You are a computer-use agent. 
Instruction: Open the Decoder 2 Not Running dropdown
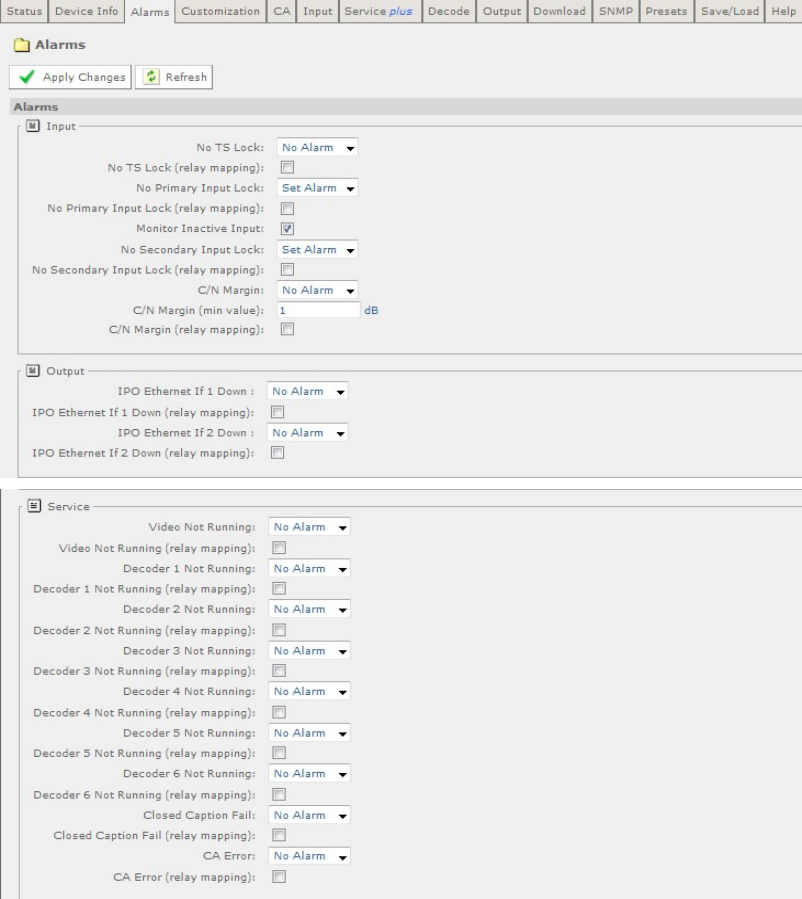pyautogui.click(x=310, y=609)
